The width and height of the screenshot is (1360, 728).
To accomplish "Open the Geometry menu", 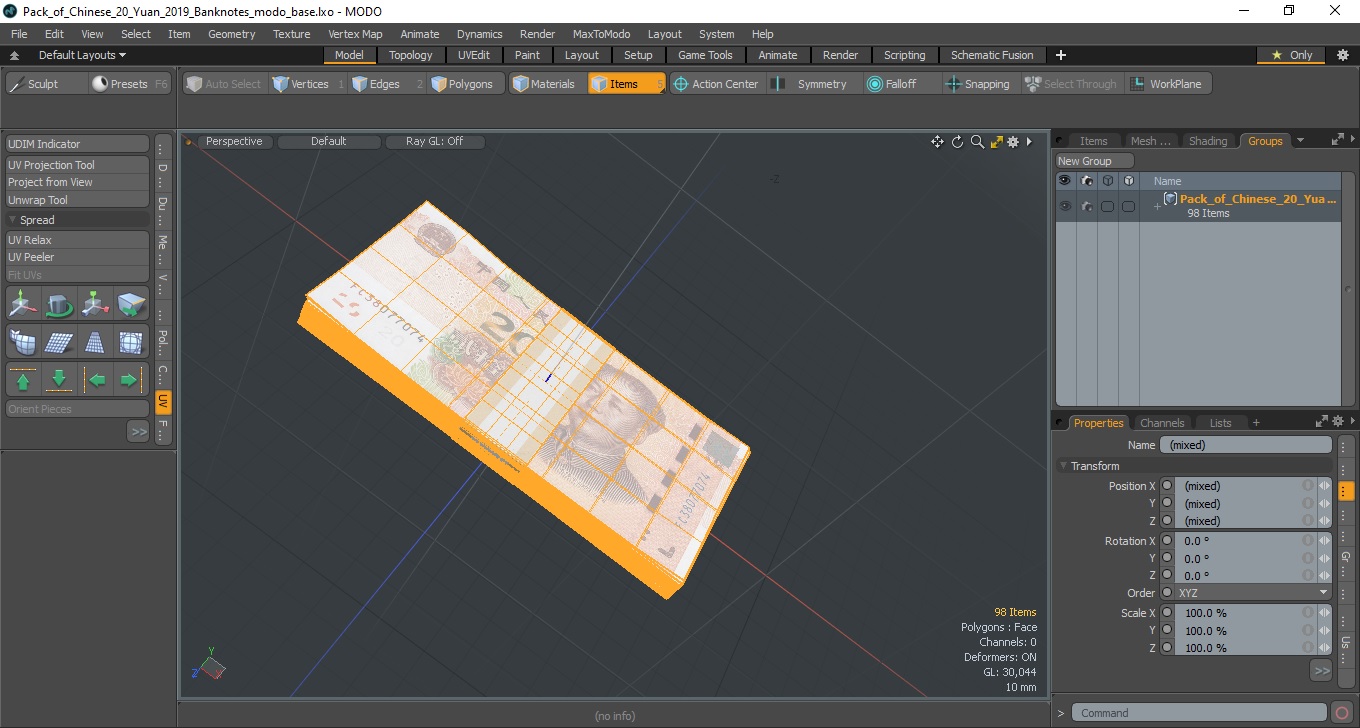I will pos(232,34).
